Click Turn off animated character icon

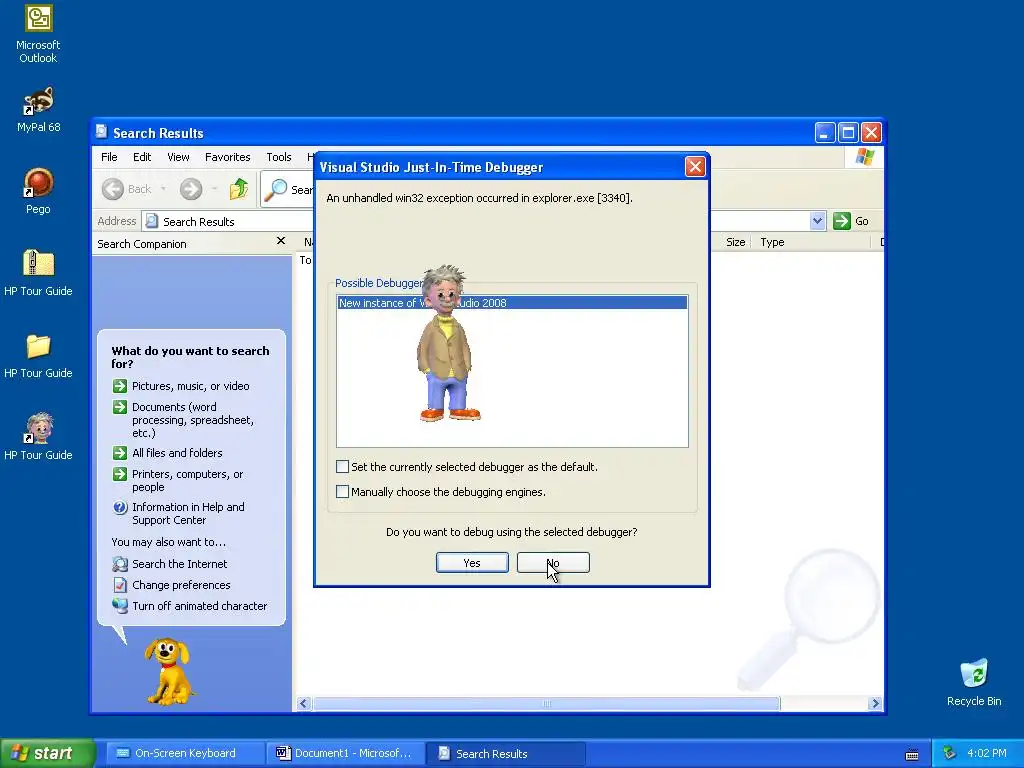[x=120, y=605]
